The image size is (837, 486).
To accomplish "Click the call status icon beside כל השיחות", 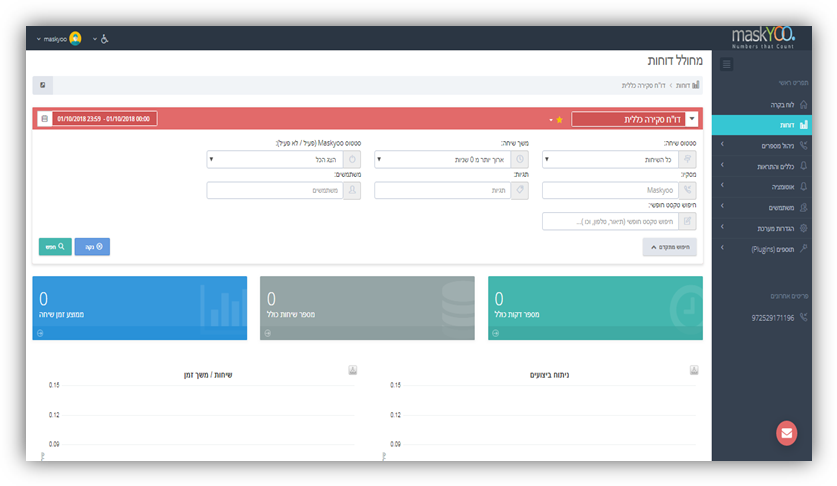I will point(688,159).
